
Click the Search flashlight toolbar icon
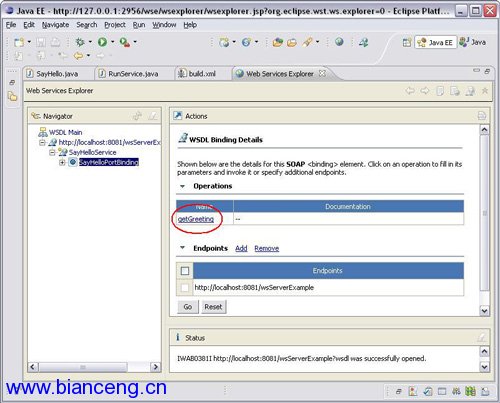[307, 42]
